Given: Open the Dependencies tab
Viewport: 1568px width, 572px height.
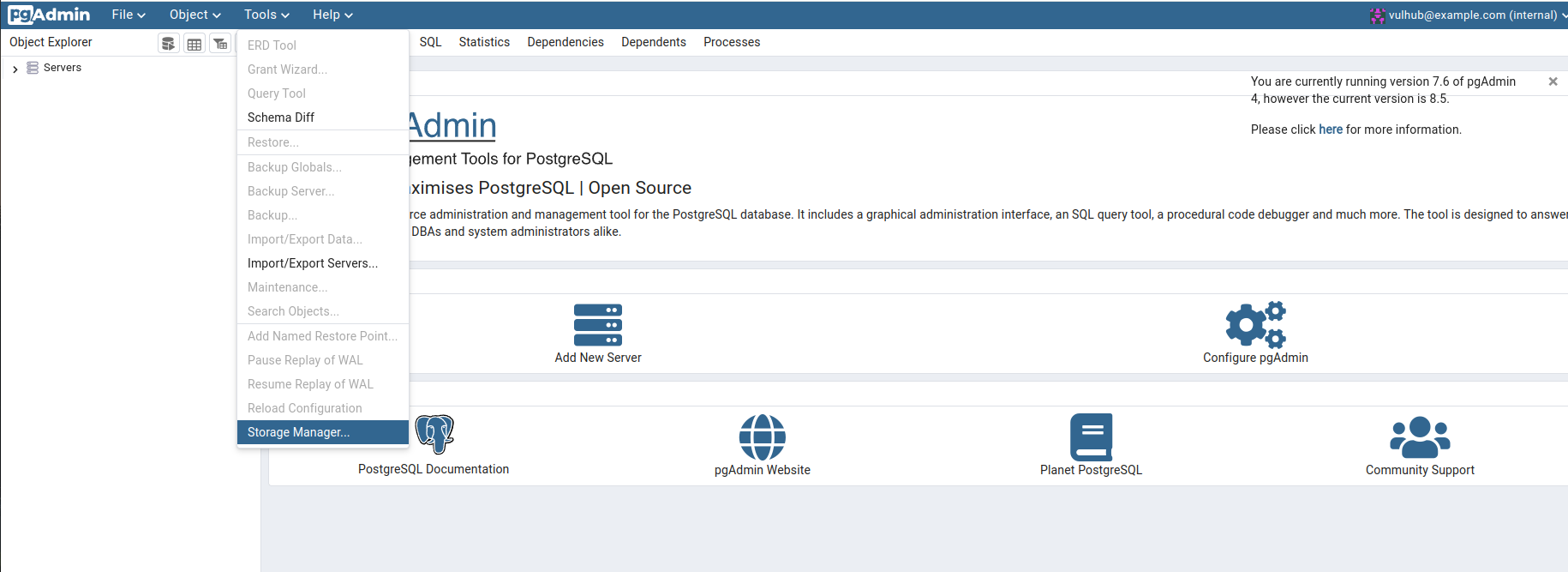Looking at the screenshot, I should [566, 42].
